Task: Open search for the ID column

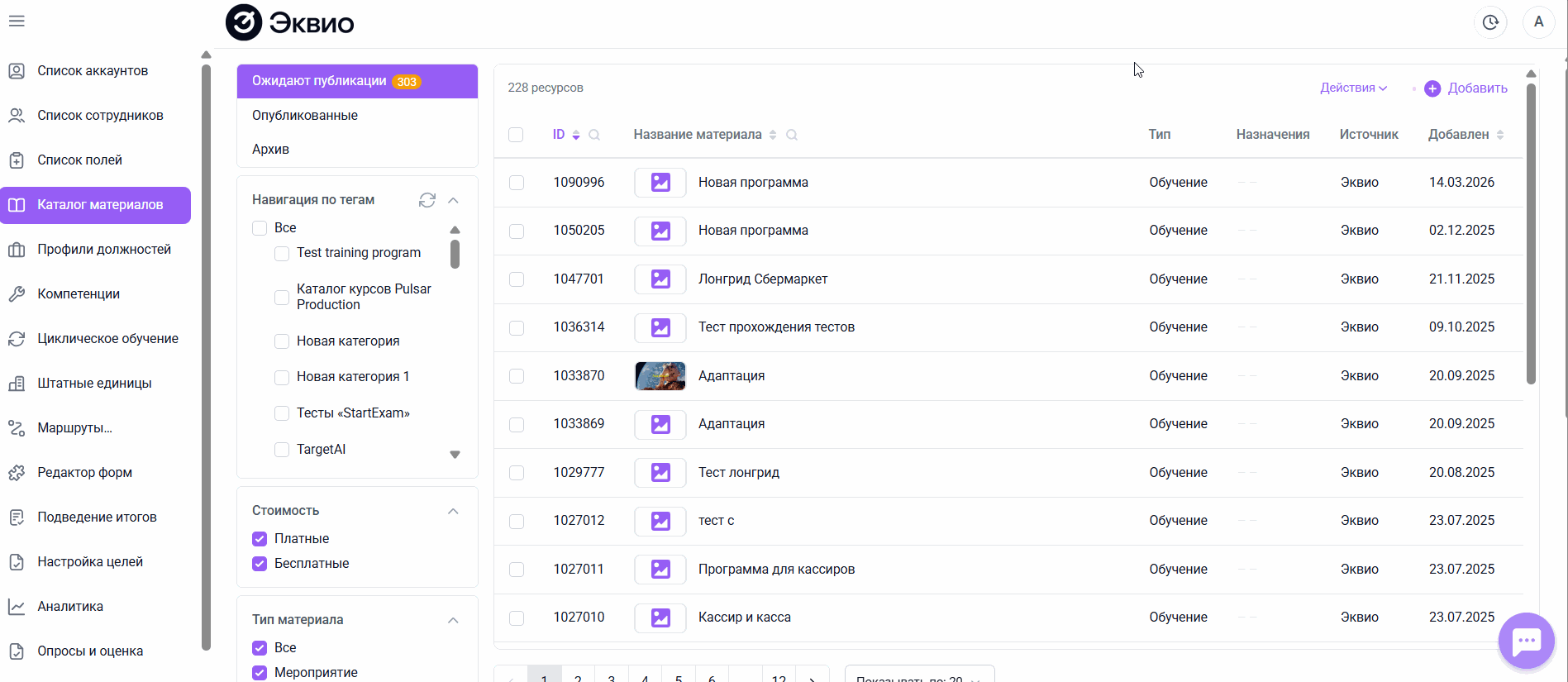Action: [x=594, y=135]
